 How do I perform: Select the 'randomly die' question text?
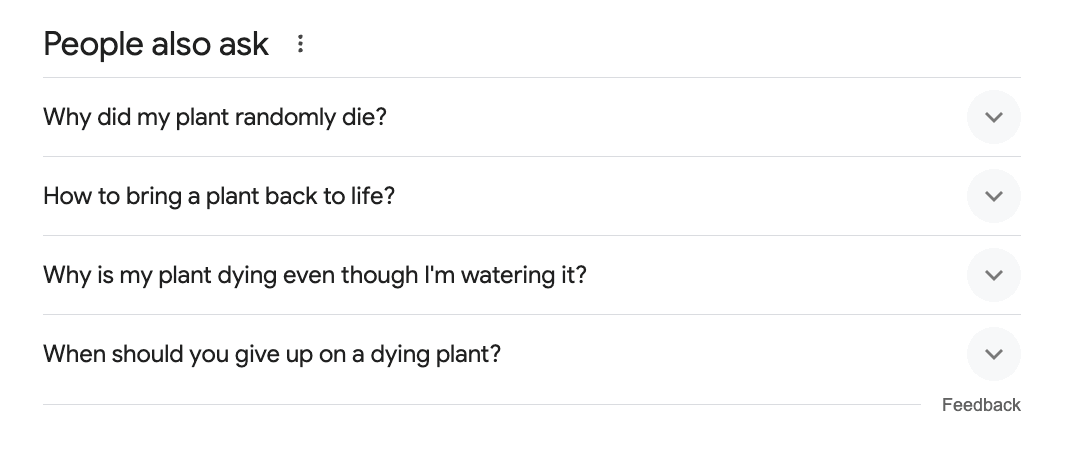click(215, 117)
